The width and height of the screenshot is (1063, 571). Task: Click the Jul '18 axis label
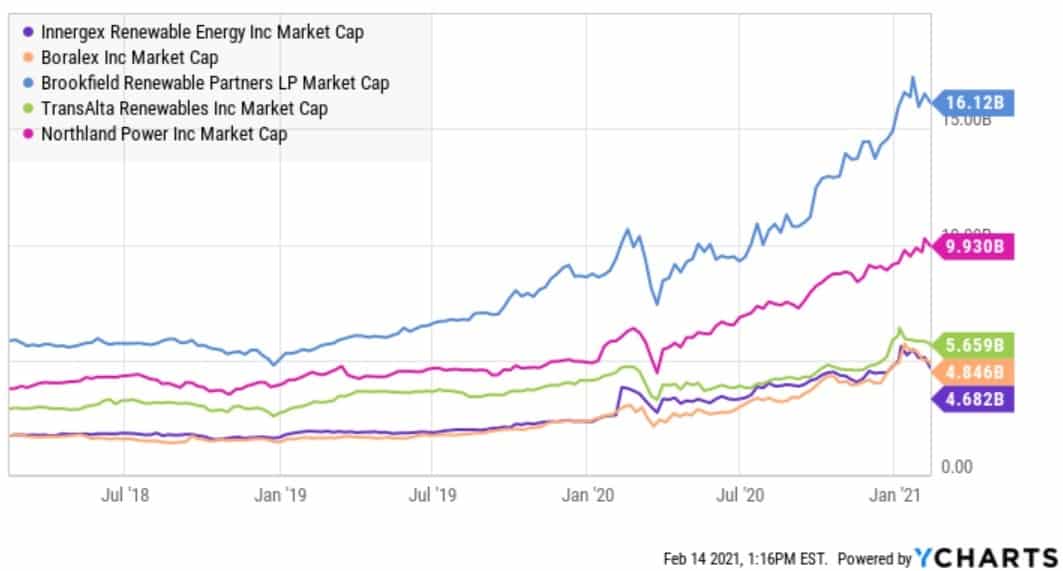tap(125, 494)
